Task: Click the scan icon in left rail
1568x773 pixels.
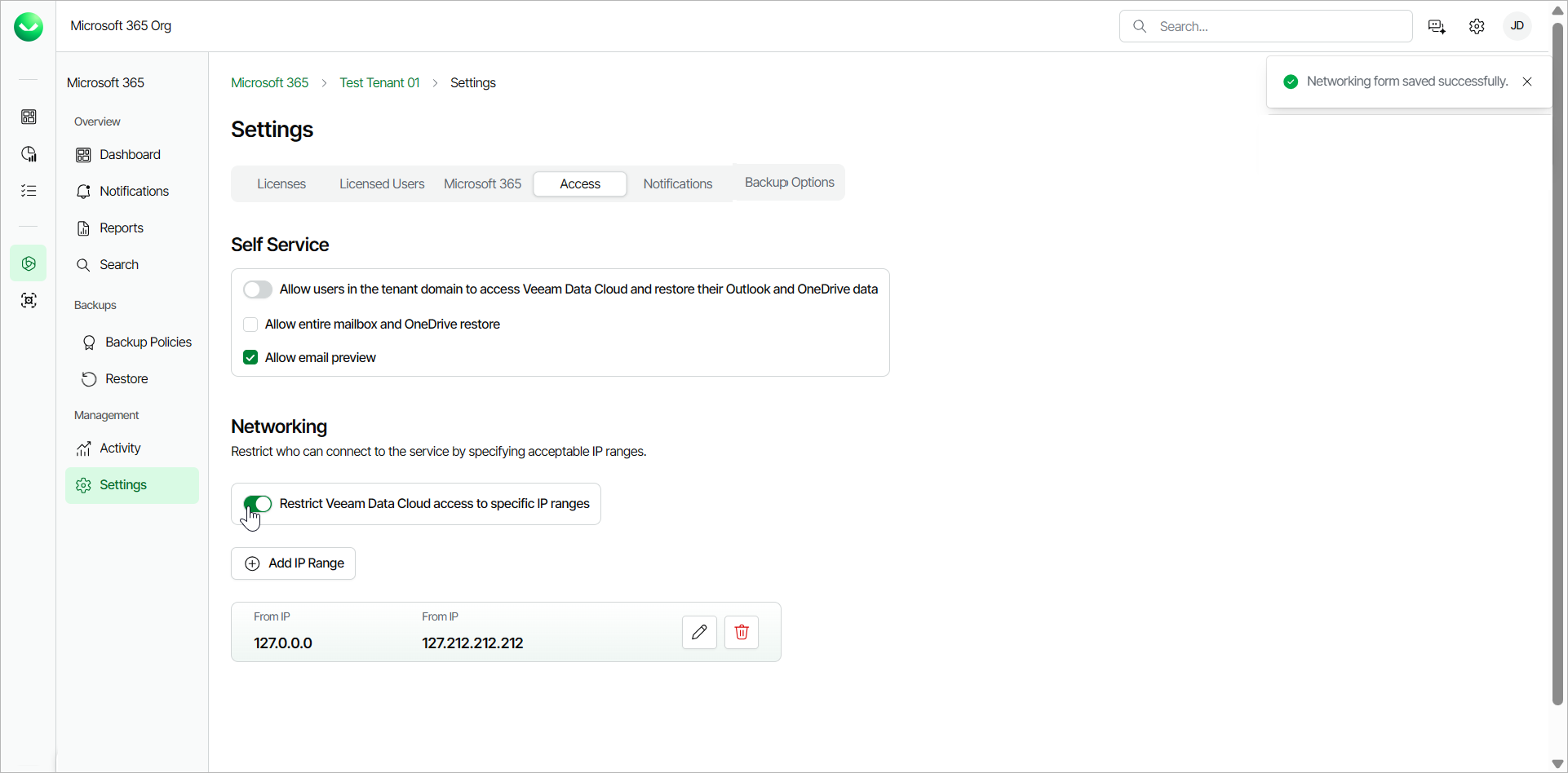Action: pyautogui.click(x=29, y=301)
